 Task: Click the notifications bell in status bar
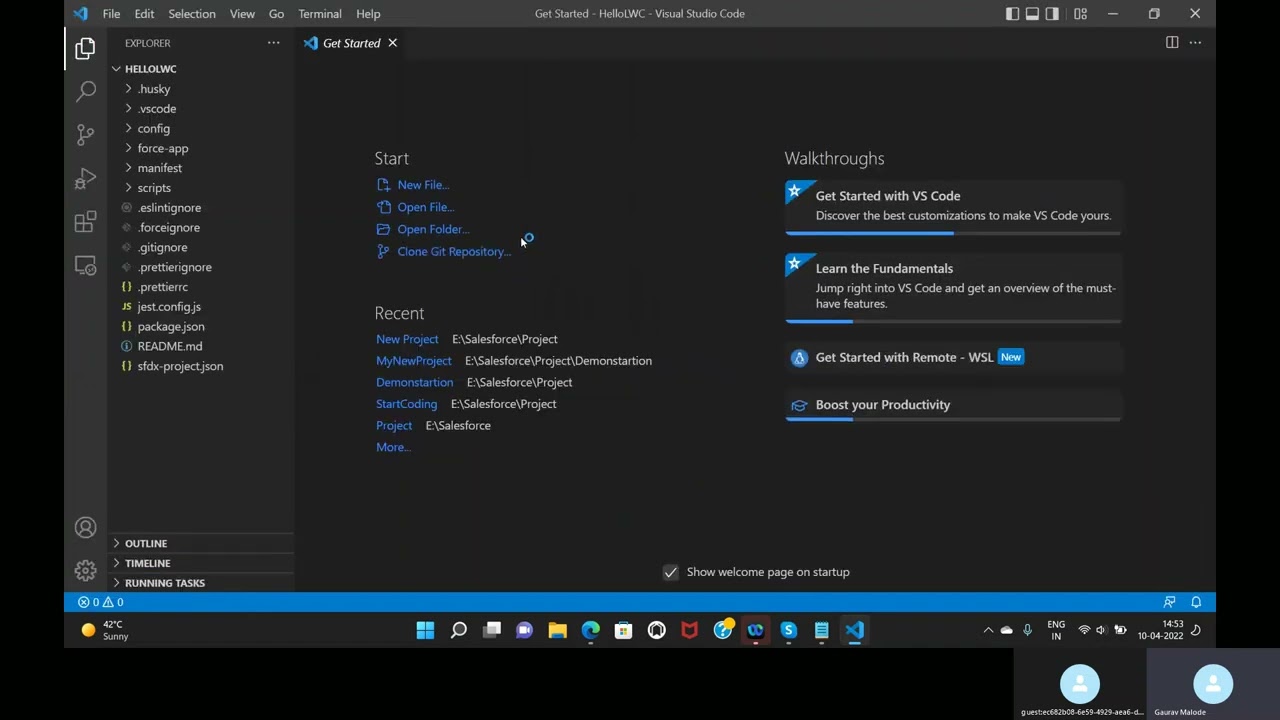click(x=1196, y=602)
